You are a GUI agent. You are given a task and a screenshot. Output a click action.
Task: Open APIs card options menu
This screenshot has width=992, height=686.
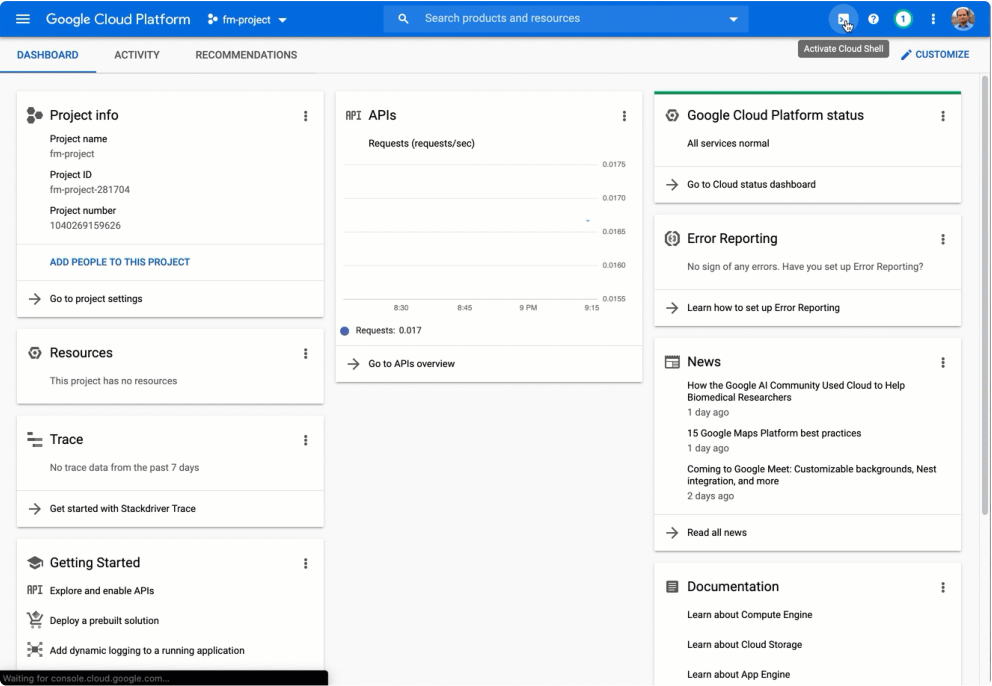(624, 116)
